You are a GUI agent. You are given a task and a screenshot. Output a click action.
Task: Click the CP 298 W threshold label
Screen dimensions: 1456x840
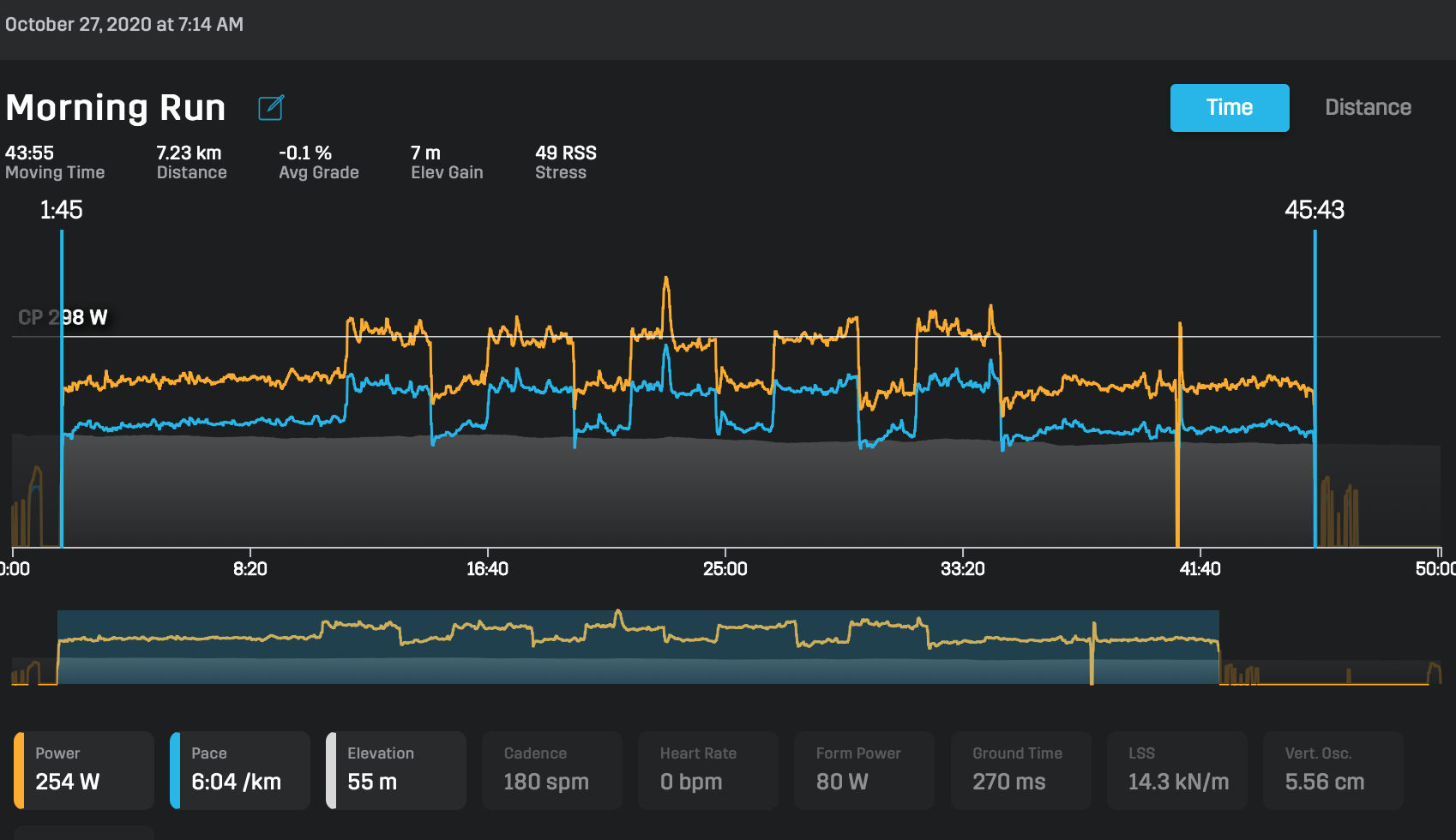click(63, 318)
